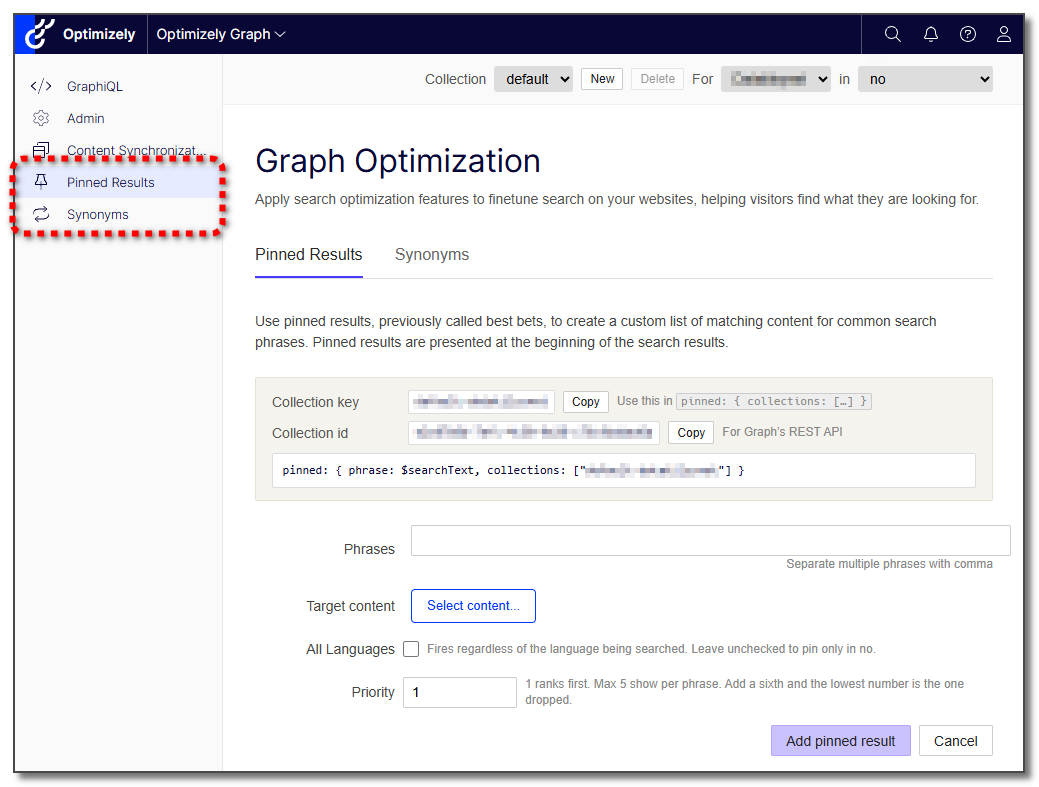Focus the Phrases input field

(710, 541)
